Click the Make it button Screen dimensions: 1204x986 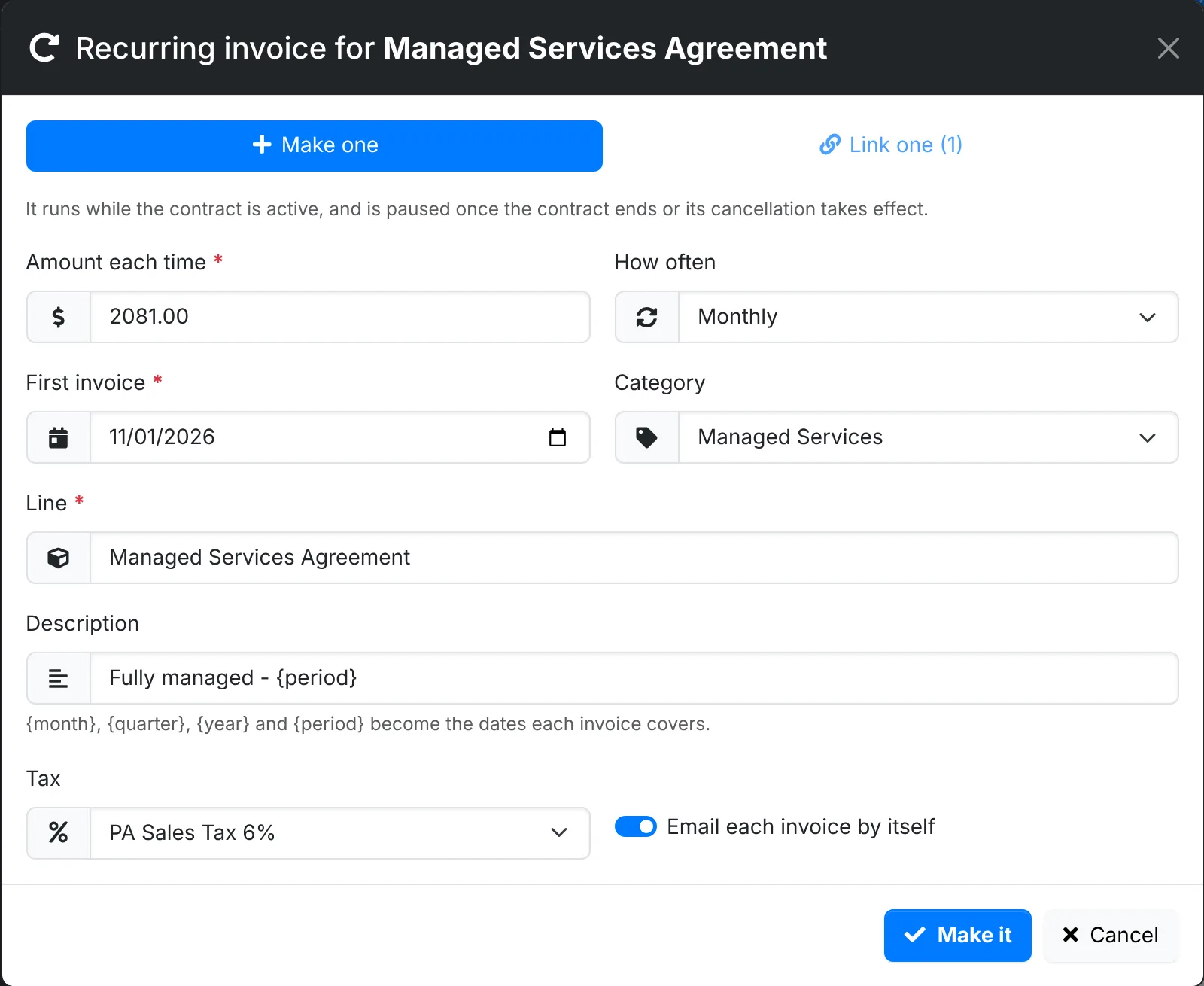pos(958,936)
